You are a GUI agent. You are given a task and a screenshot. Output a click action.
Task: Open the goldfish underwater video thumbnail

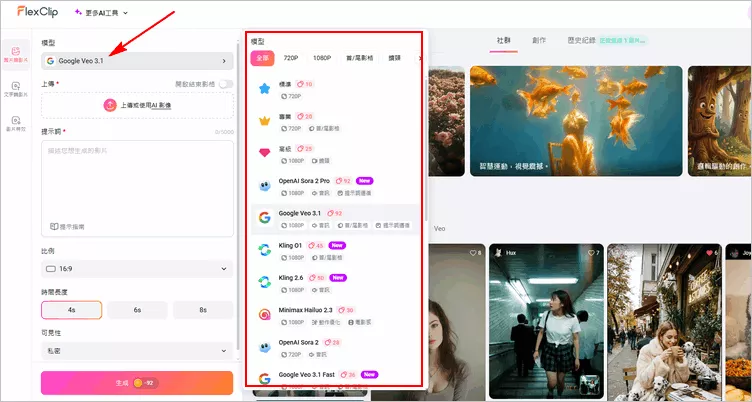576,121
